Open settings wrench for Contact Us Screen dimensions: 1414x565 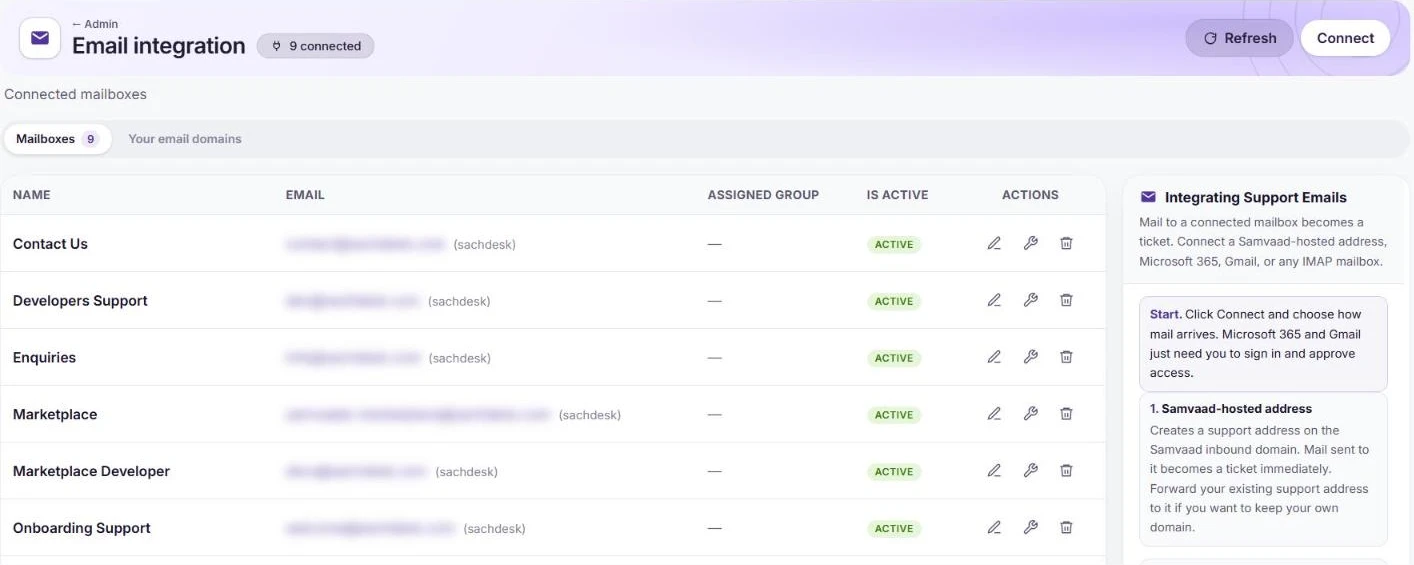tap(1030, 243)
